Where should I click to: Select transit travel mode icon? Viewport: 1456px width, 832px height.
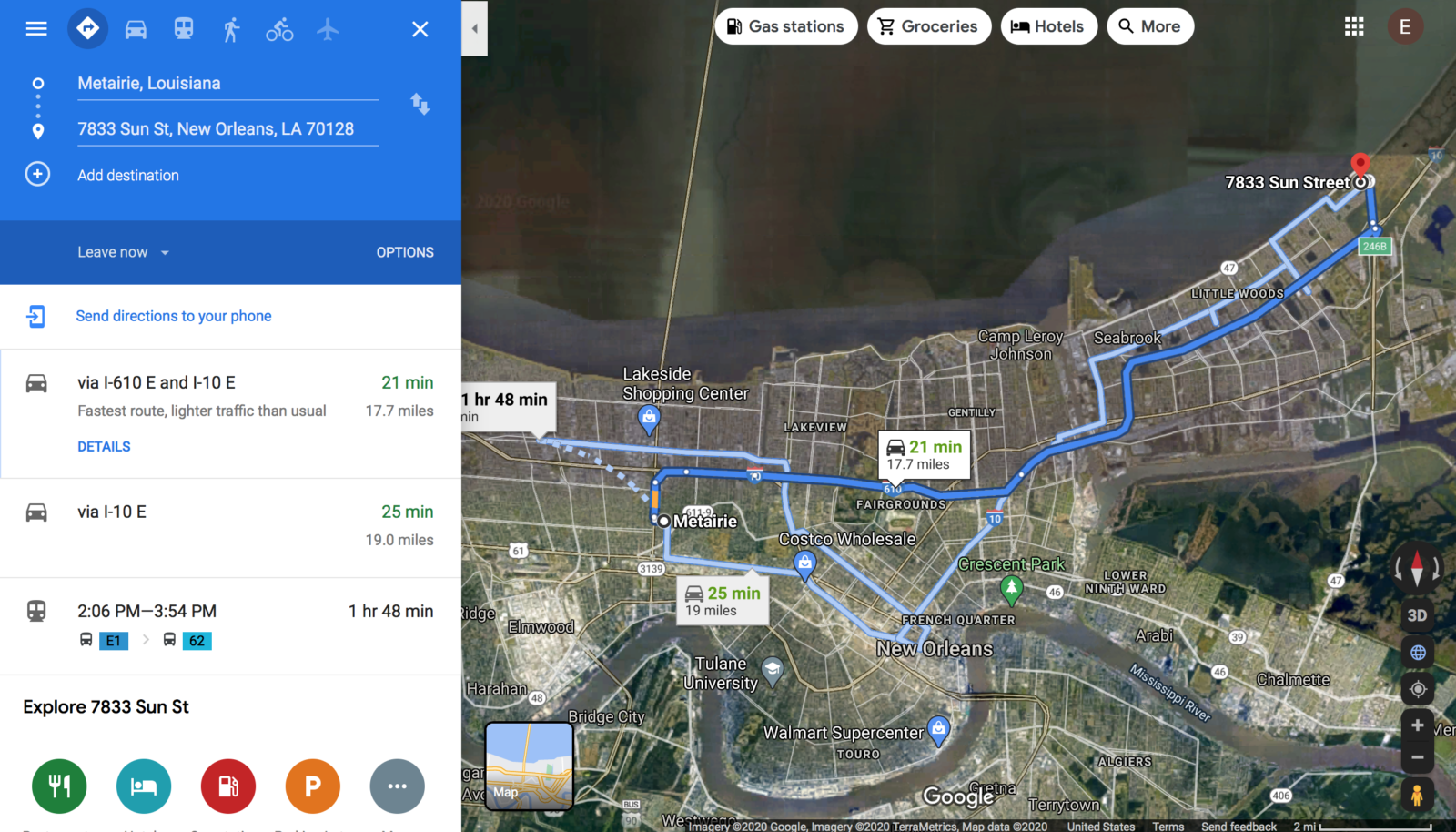[x=184, y=29]
